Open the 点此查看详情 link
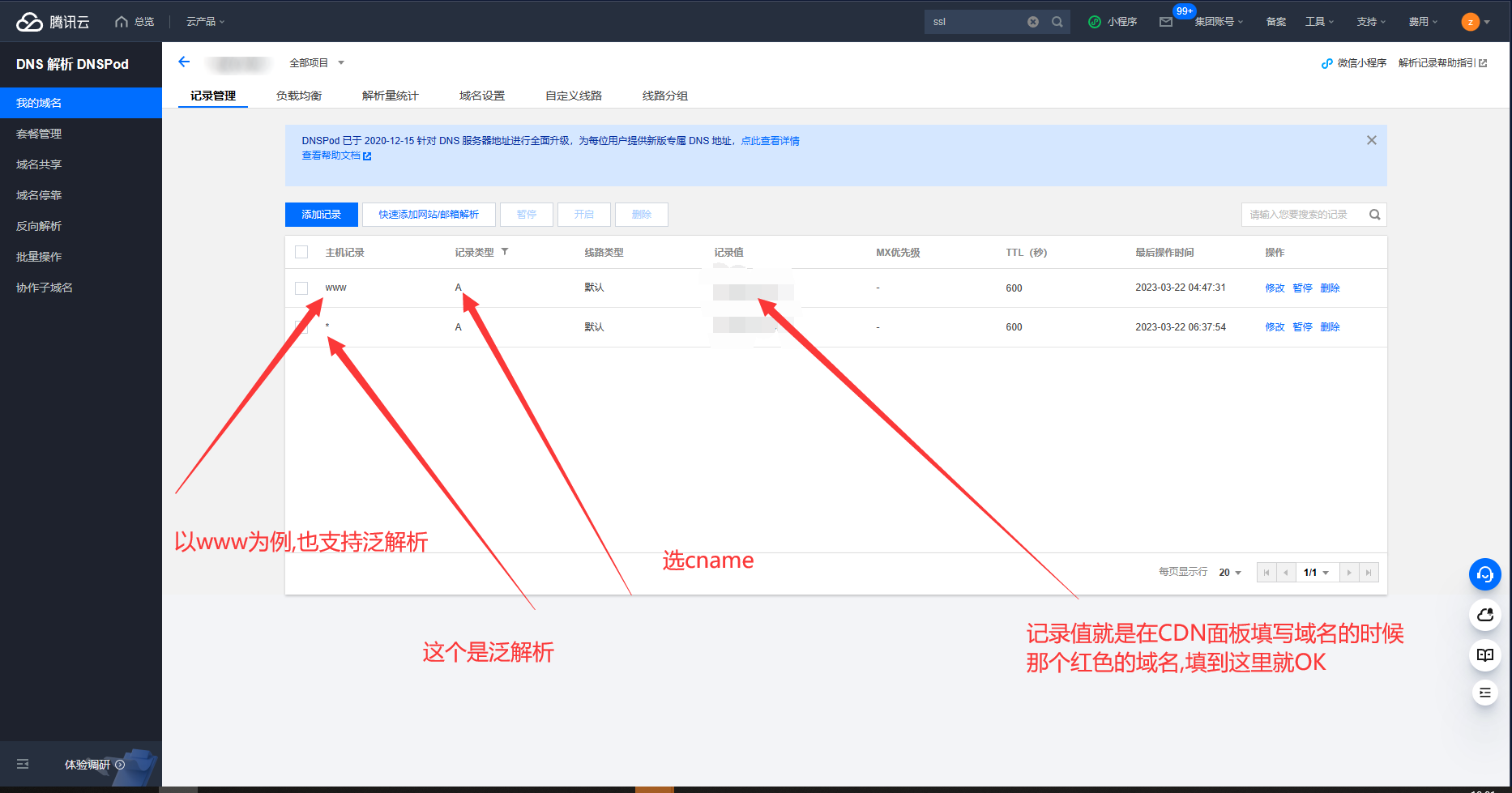 (771, 141)
